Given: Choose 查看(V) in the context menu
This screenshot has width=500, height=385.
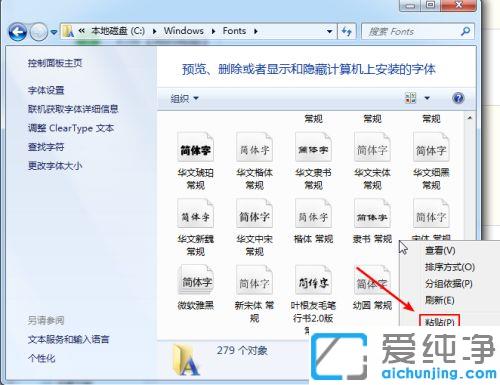Looking at the screenshot, I should click(440, 250).
